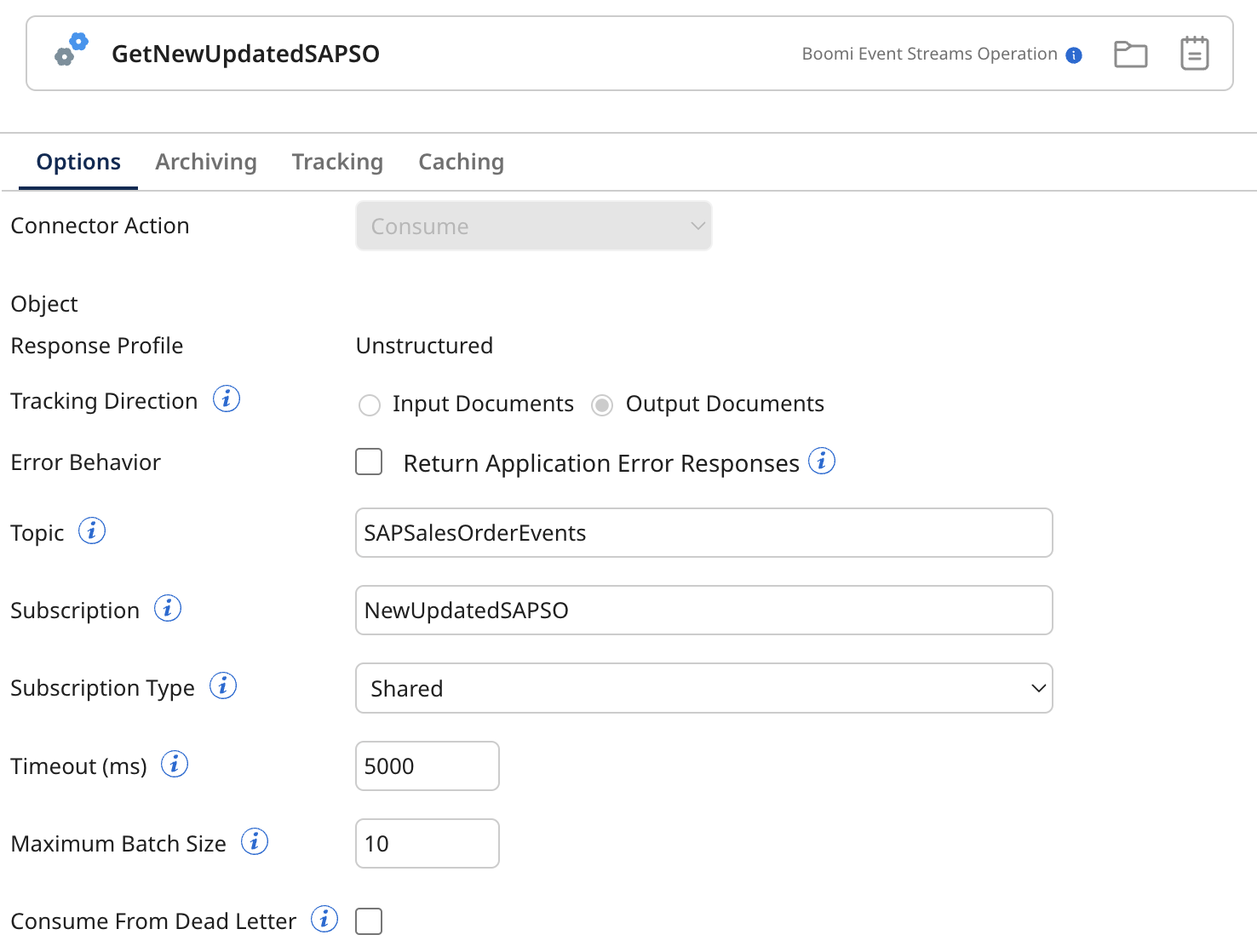Click the info icon next to Boomi Event Streams Operation
The height and width of the screenshot is (952, 1257).
tap(1074, 54)
